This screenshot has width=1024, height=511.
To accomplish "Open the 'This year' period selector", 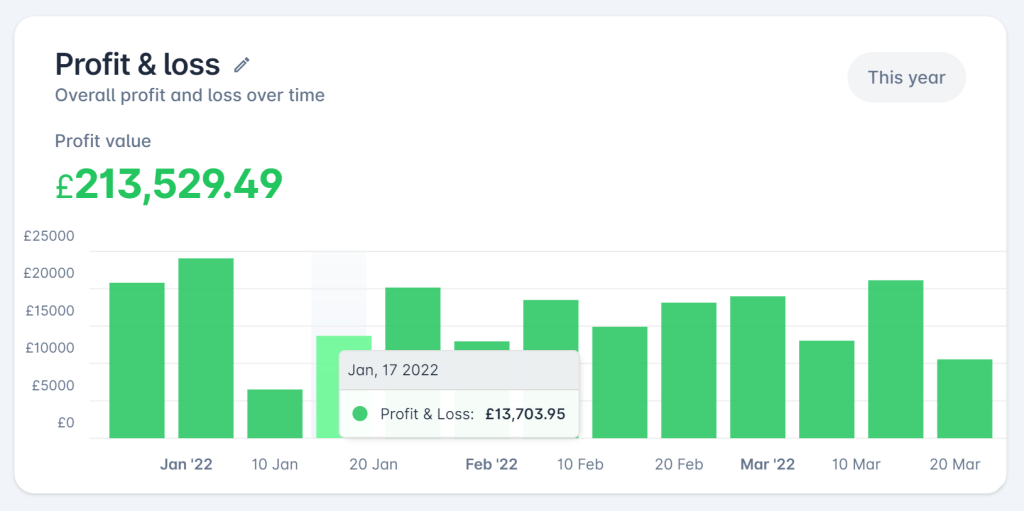I will click(906, 78).
